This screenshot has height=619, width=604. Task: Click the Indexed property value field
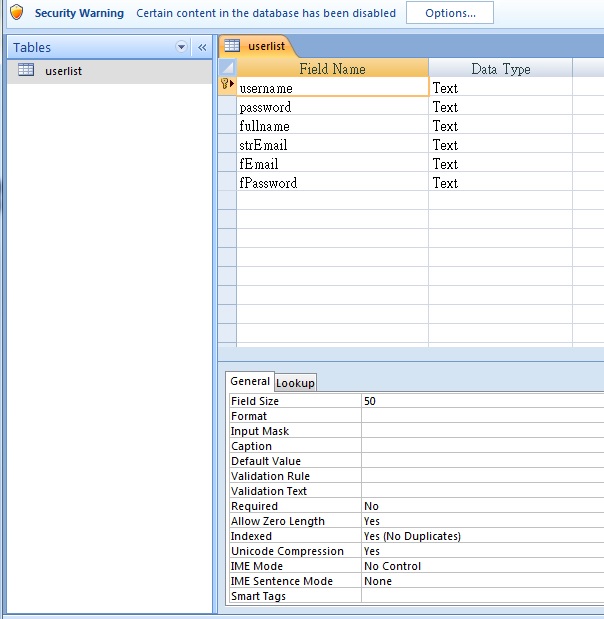coord(482,536)
